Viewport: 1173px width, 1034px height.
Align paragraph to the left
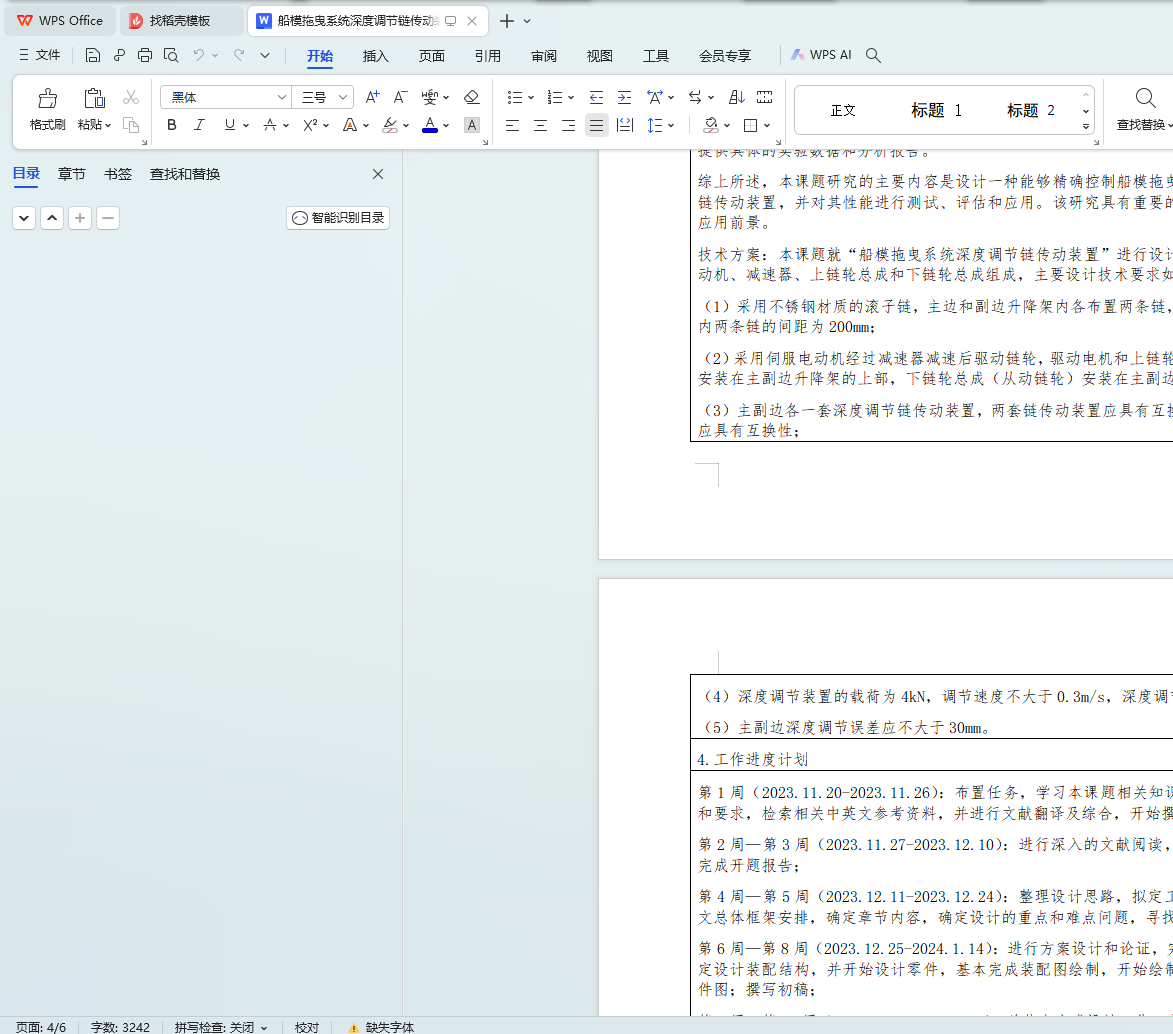tap(512, 125)
